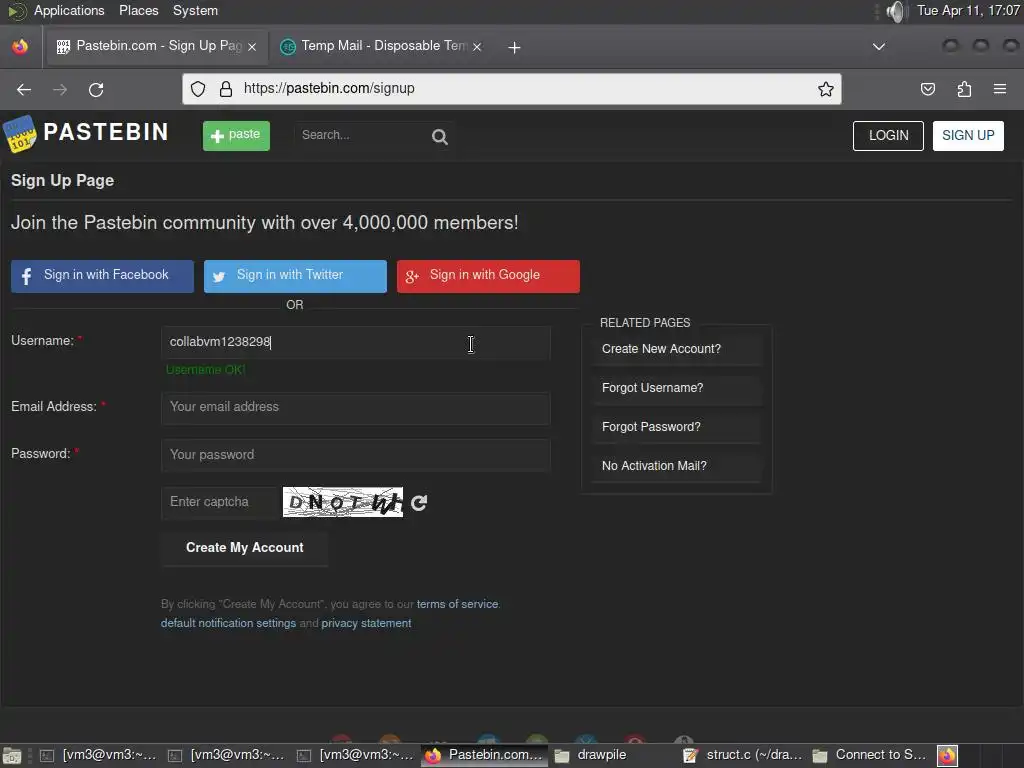Expand the list all tabs dropdown
The width and height of the screenshot is (1024, 768).
[x=879, y=47]
